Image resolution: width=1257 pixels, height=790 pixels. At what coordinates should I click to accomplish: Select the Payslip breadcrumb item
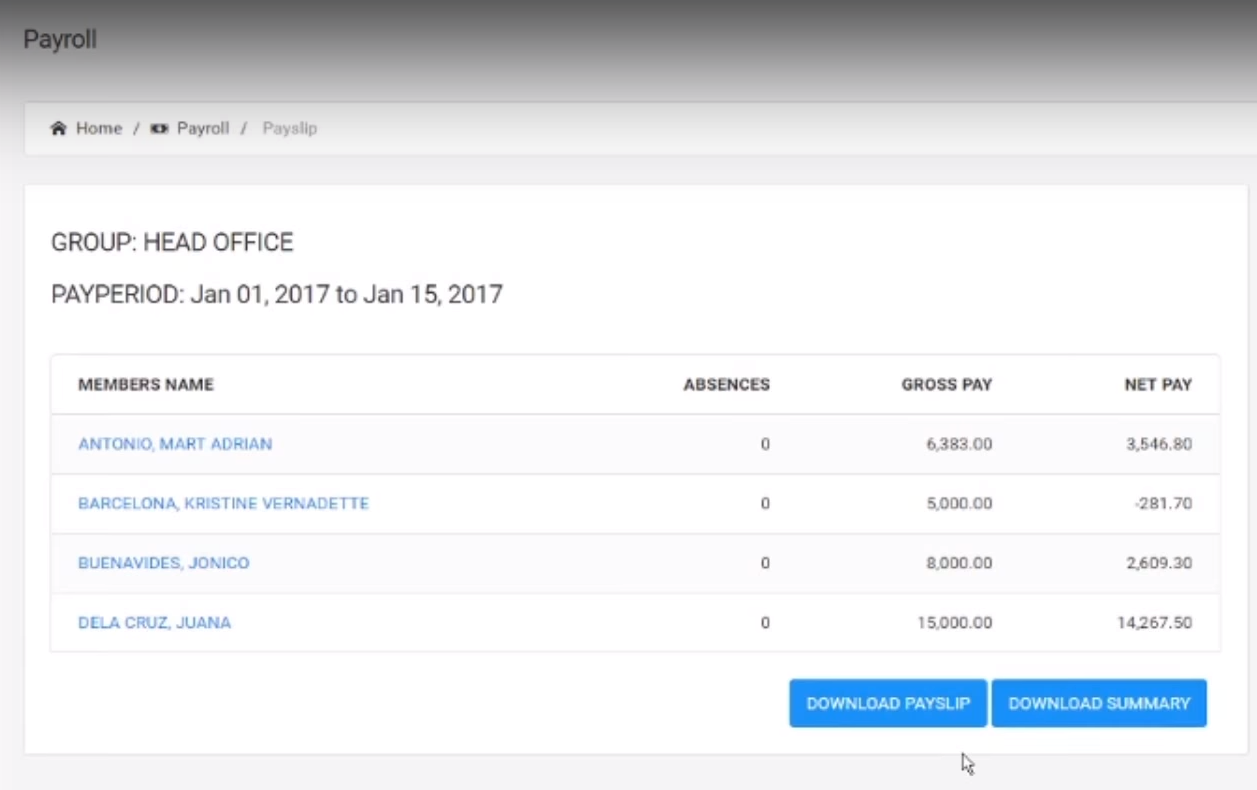289,129
